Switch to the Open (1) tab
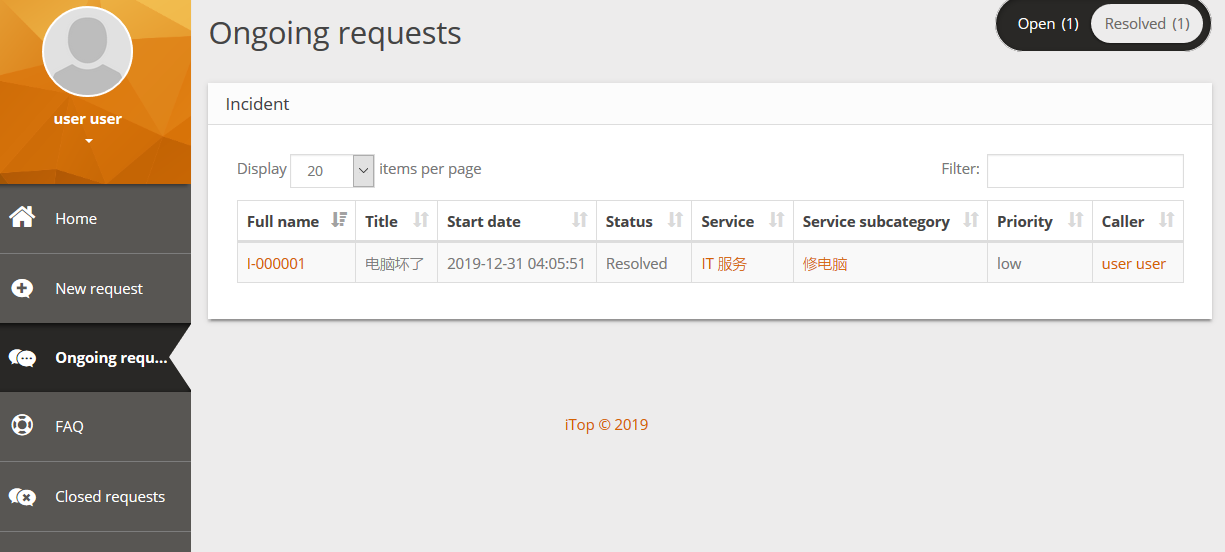 pos(1047,24)
